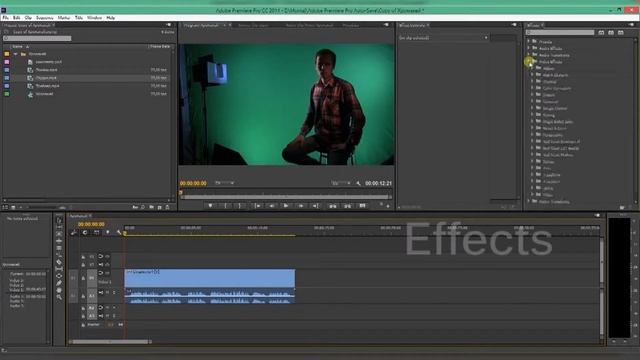Screen dimensions: 640x360
Task: Open the File menu
Action: [6, 18]
